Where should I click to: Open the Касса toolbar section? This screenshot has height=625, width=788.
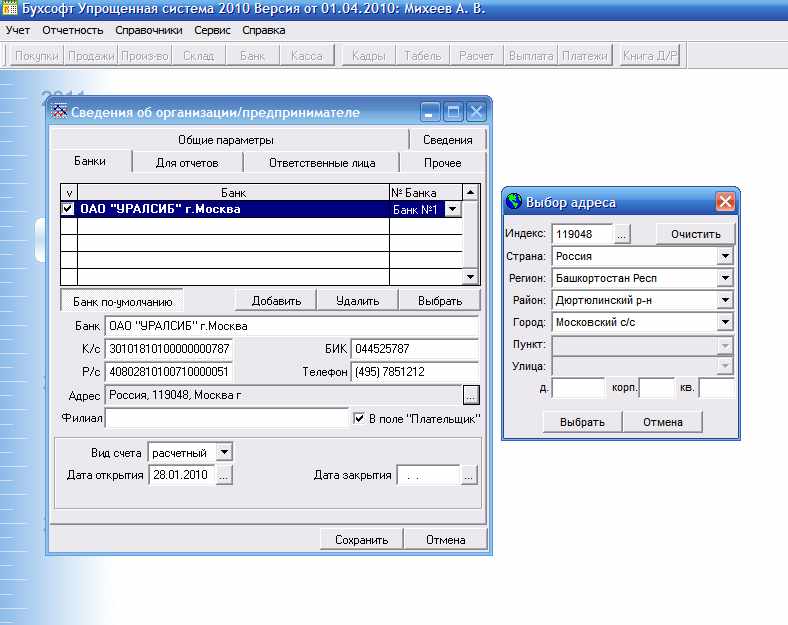point(306,56)
